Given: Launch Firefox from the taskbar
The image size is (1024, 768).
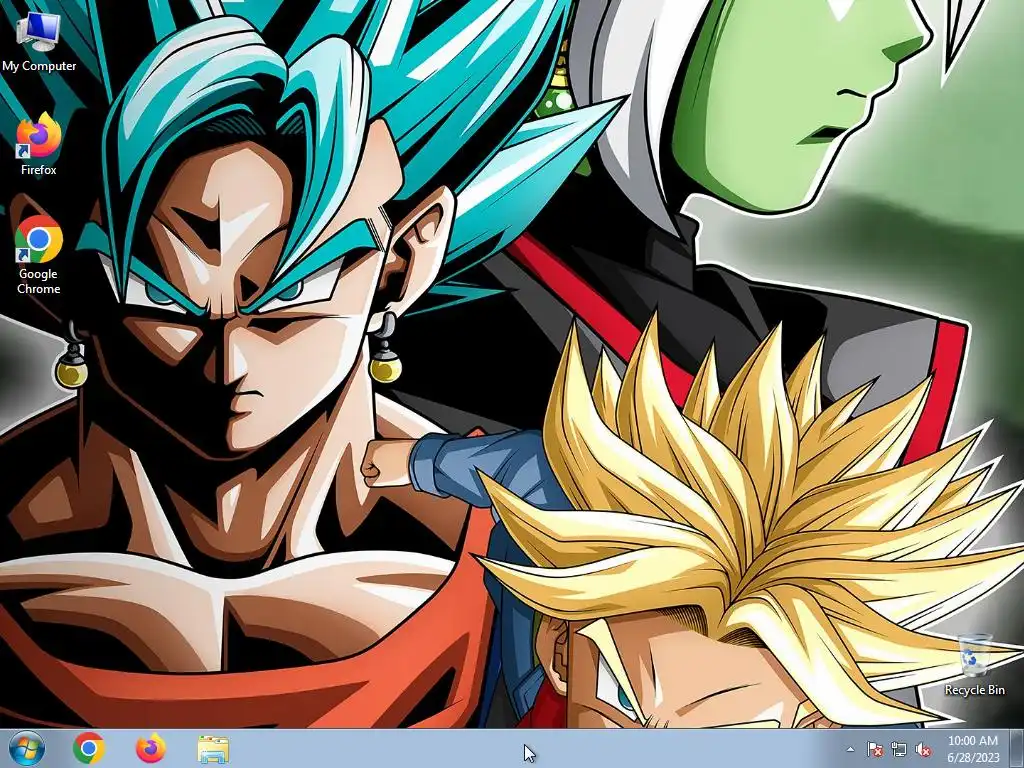Looking at the screenshot, I should (151, 748).
